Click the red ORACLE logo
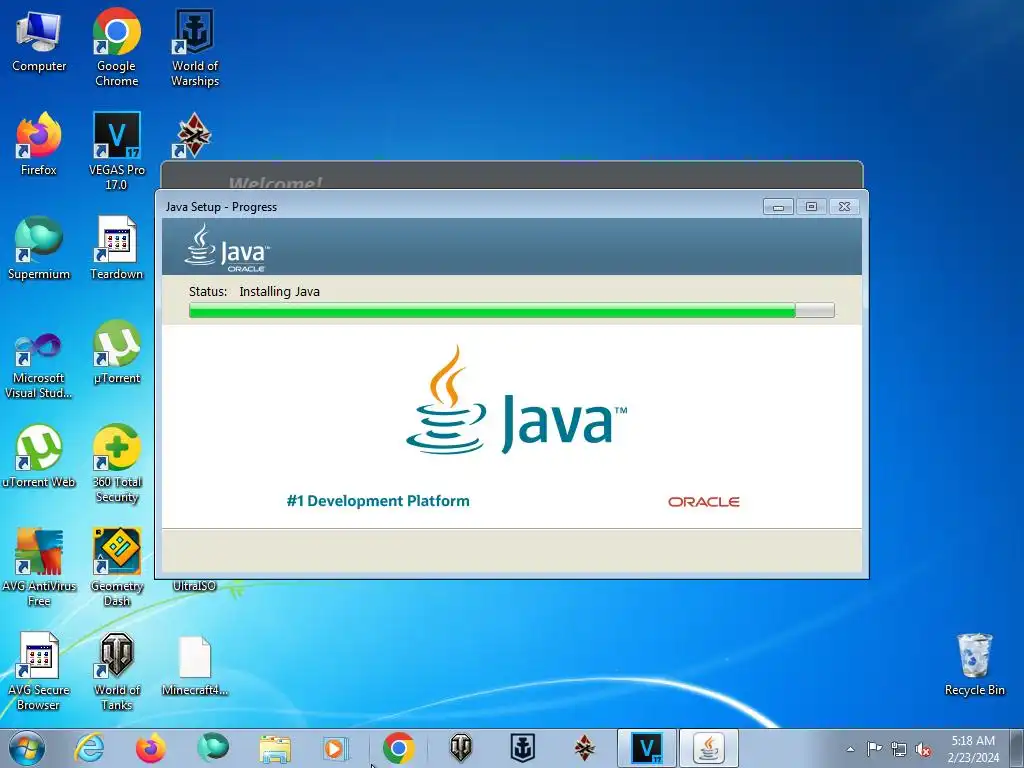Image resolution: width=1024 pixels, height=768 pixels. click(703, 502)
